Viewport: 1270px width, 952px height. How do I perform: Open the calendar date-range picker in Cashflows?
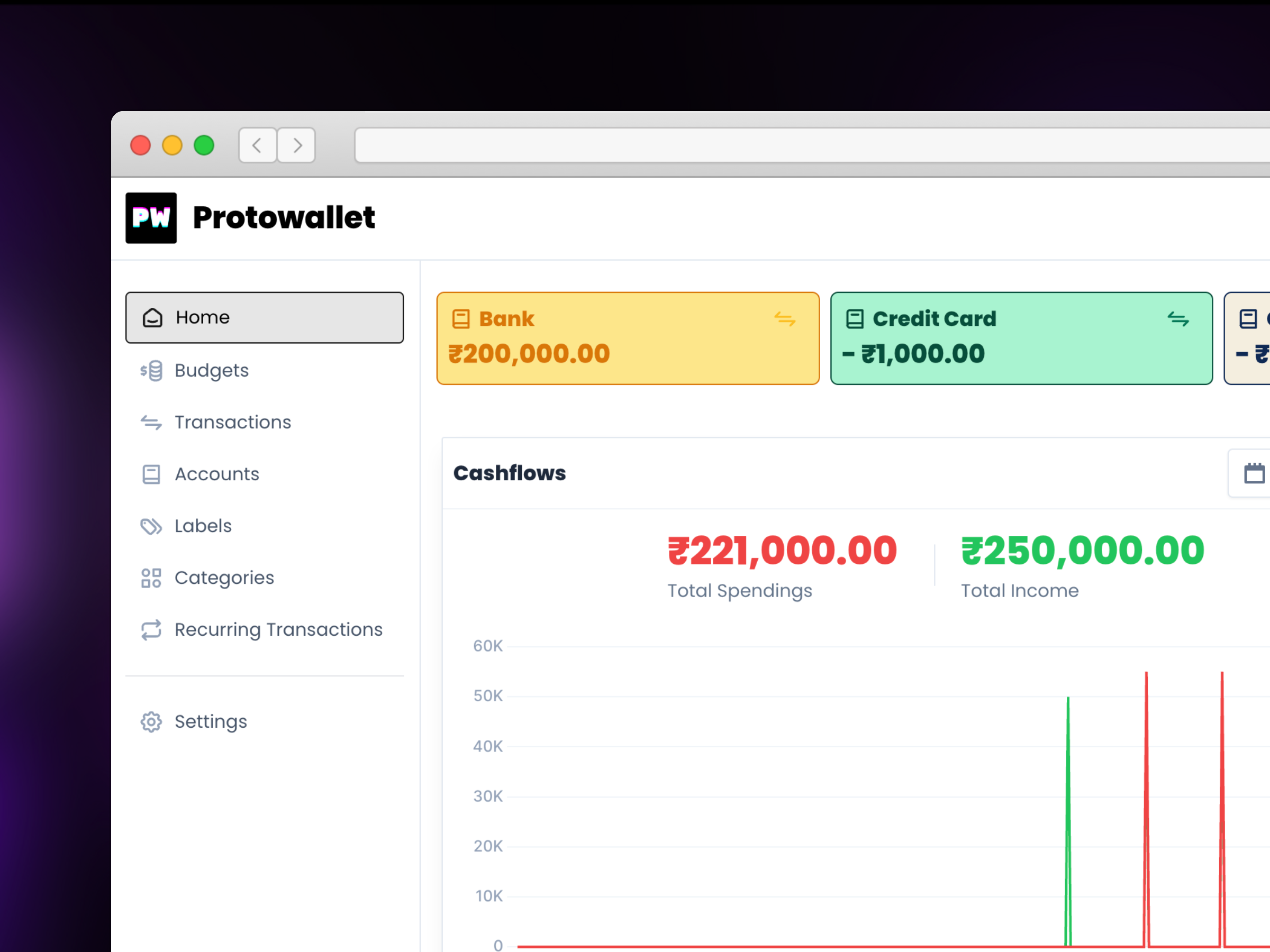(x=1255, y=473)
